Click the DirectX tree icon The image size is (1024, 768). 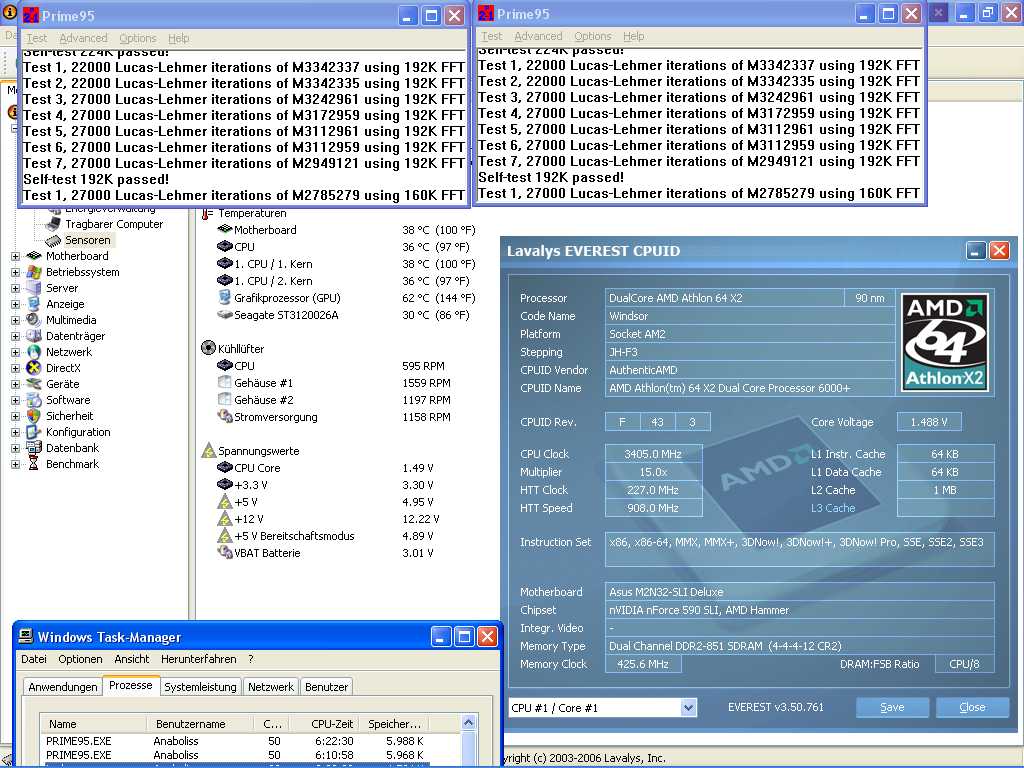33,368
